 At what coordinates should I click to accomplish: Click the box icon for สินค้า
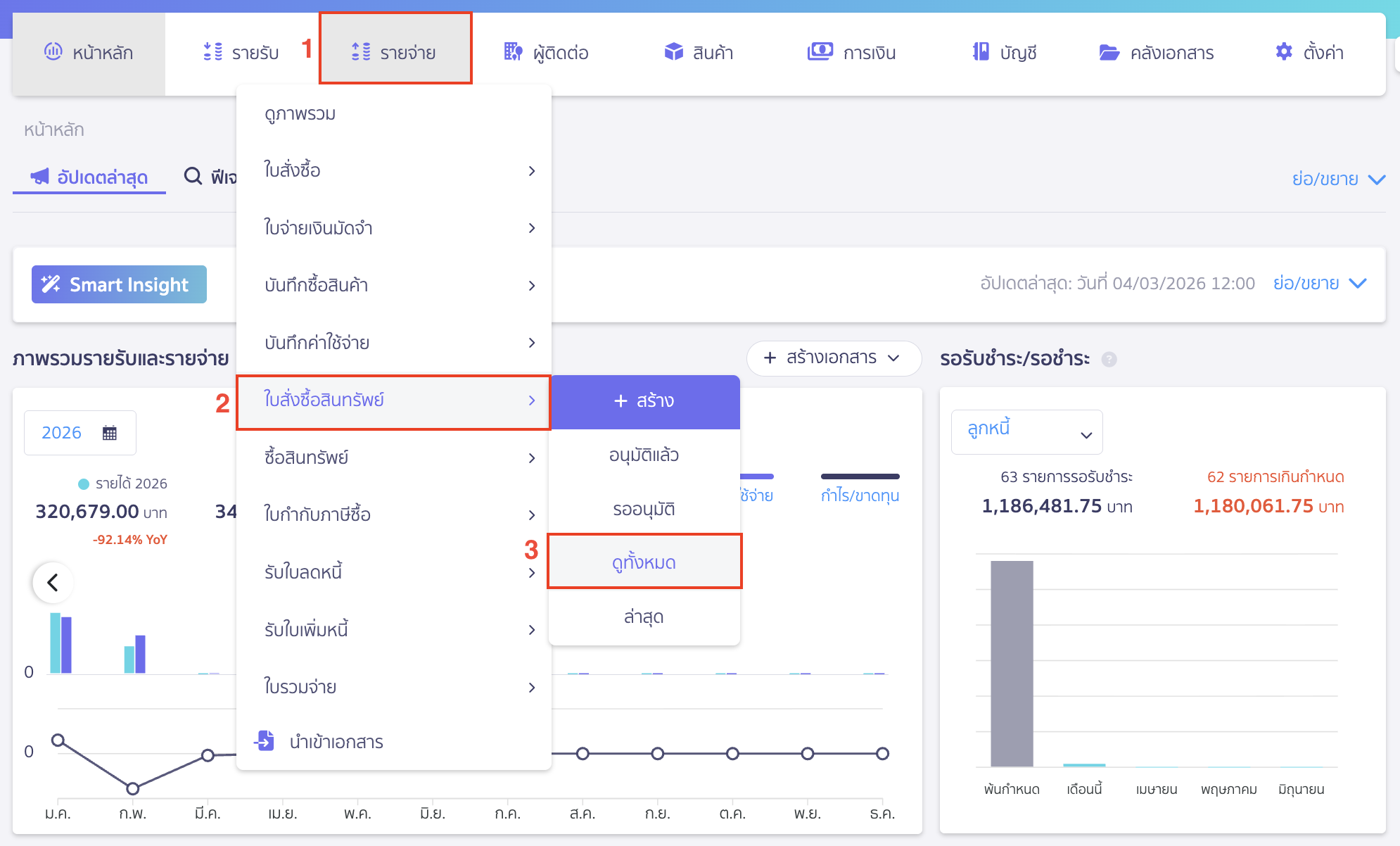[x=673, y=52]
